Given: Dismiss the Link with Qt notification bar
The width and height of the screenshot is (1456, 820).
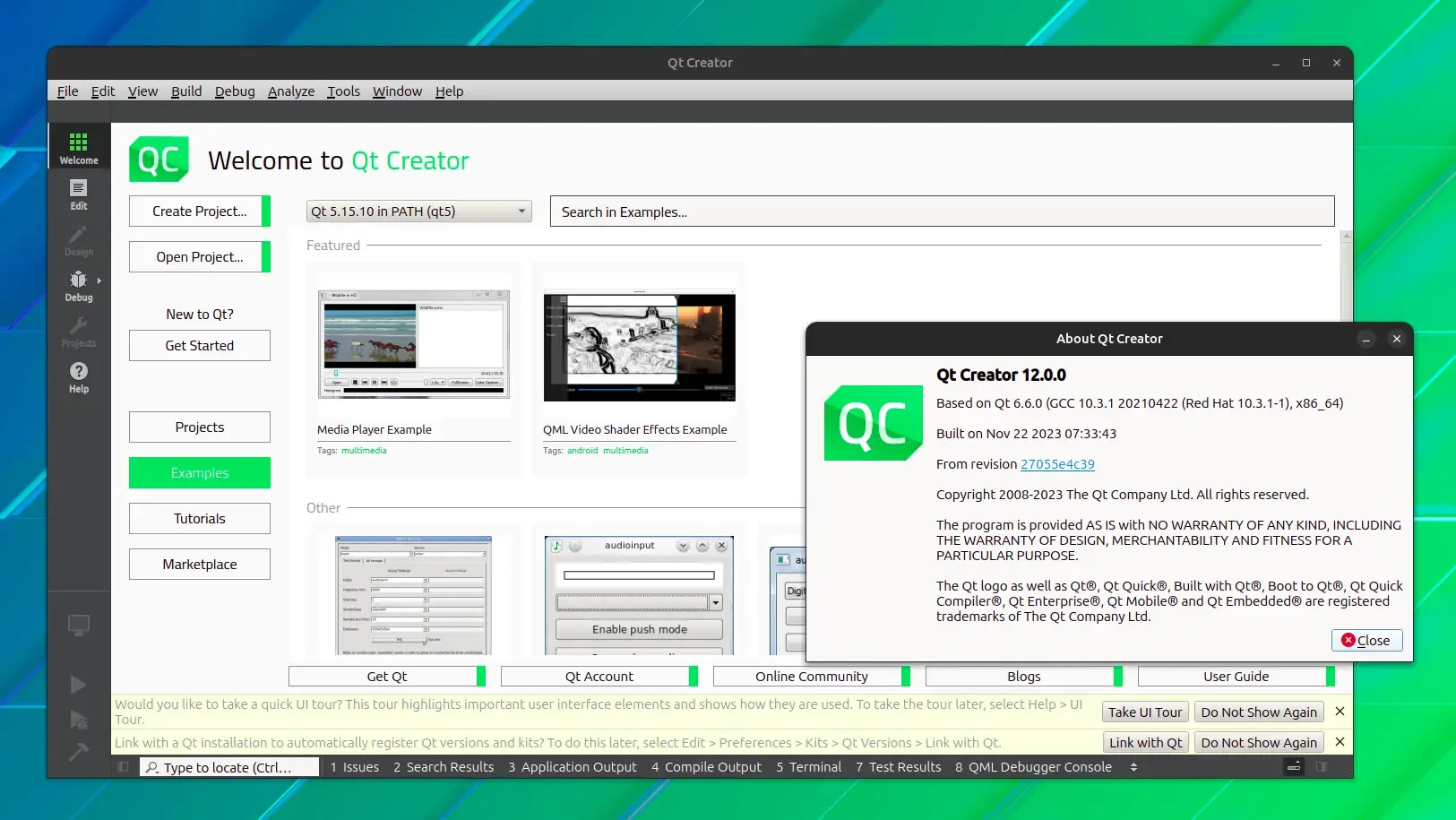Looking at the screenshot, I should [x=1340, y=742].
